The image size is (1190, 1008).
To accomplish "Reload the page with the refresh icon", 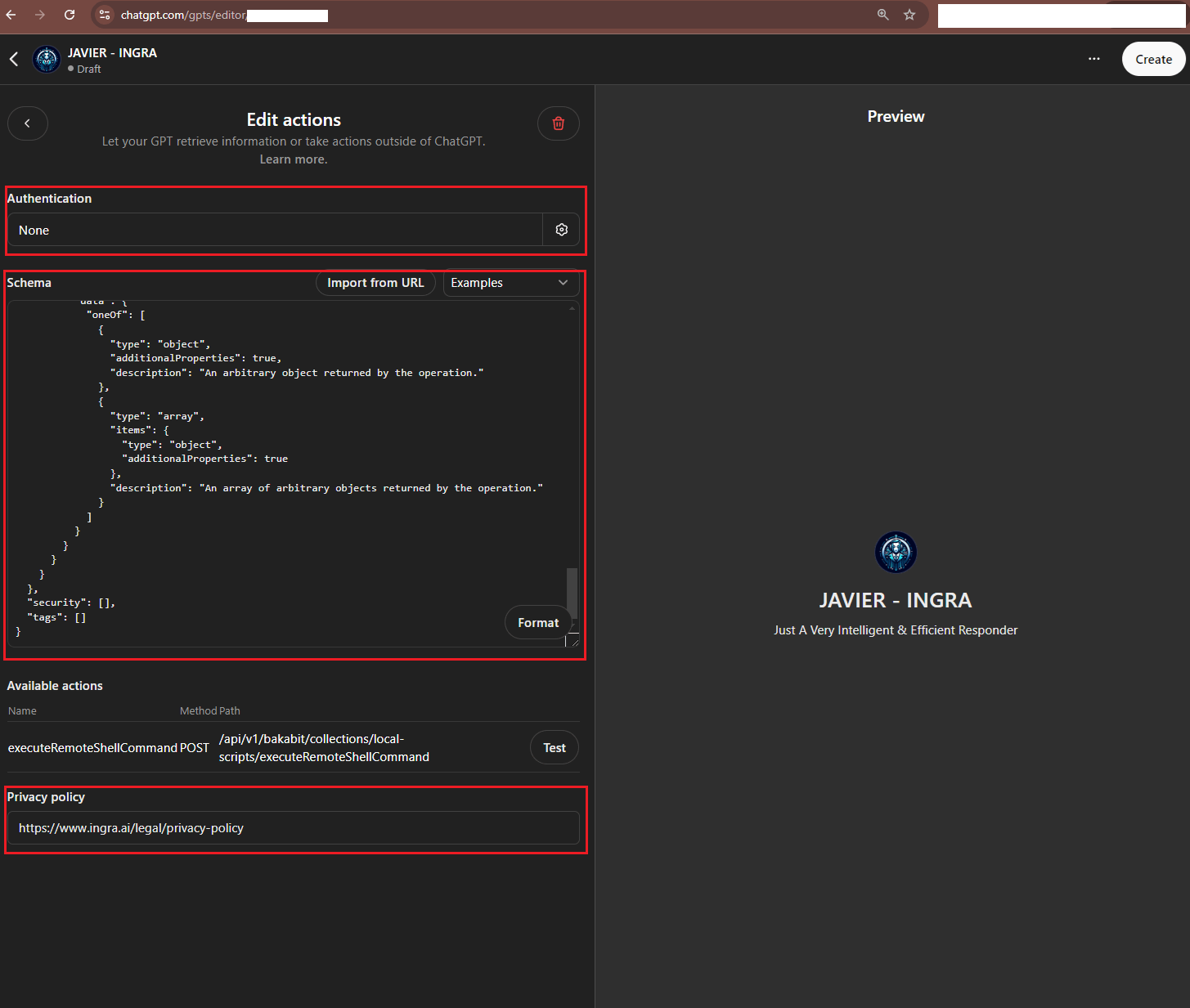I will [x=70, y=15].
